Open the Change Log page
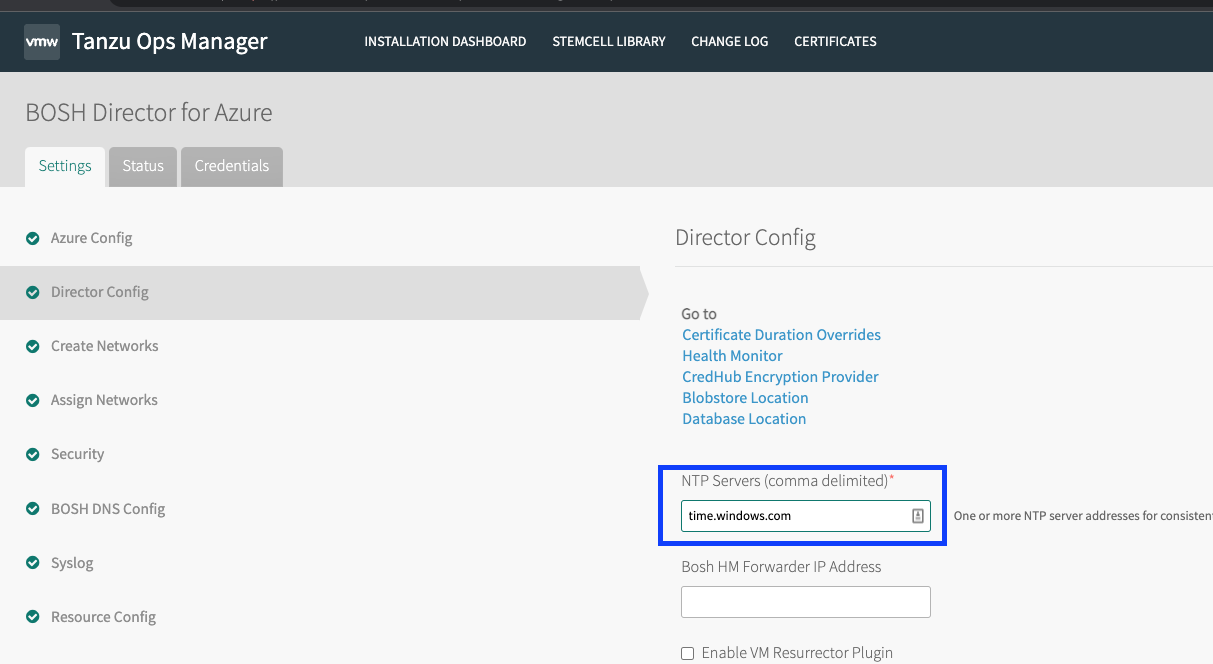 pyautogui.click(x=730, y=42)
